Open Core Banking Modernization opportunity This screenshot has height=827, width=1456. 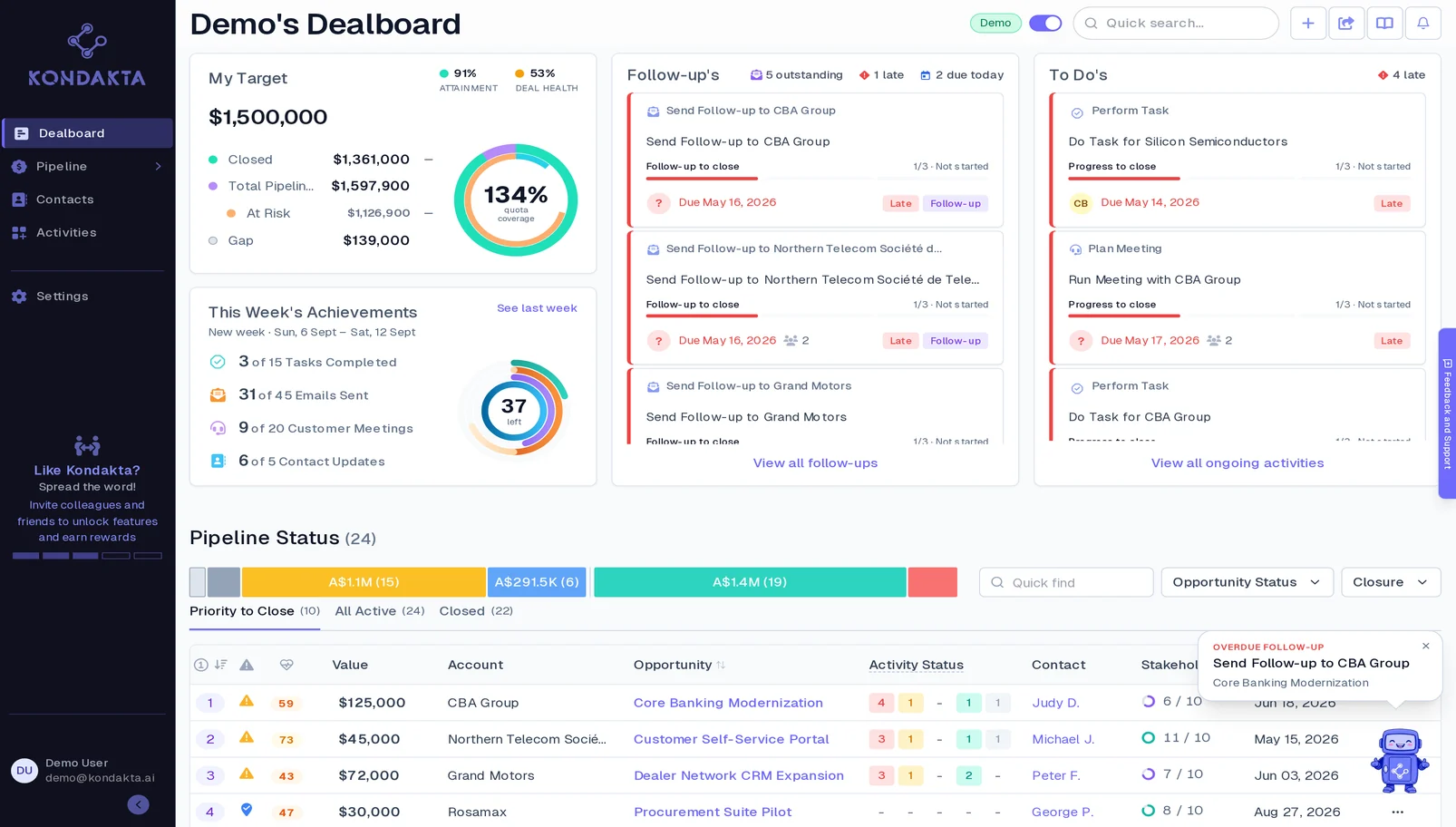pyautogui.click(x=728, y=703)
